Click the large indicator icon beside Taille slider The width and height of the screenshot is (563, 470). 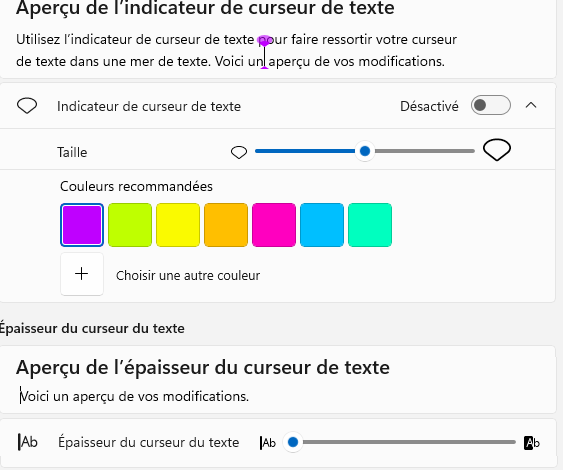[497, 150]
